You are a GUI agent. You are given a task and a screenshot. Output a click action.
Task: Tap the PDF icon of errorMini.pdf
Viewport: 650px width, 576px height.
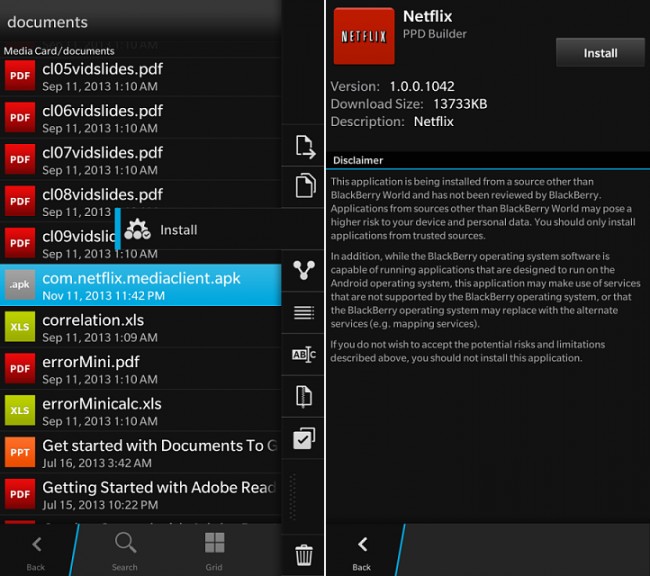[x=20, y=369]
